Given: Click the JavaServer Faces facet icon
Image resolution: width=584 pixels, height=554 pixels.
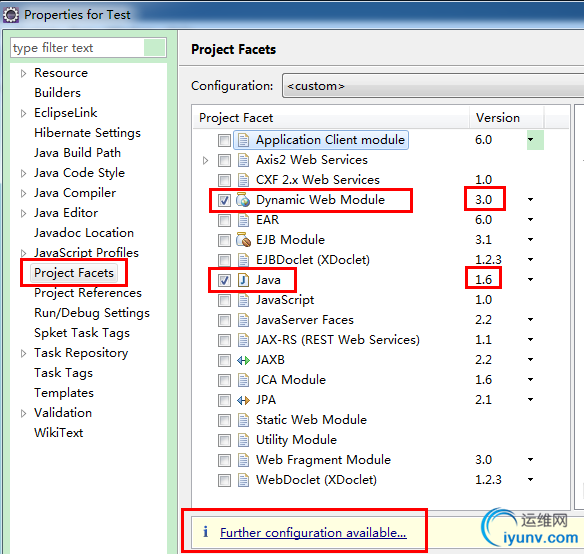Looking at the screenshot, I should pyautogui.click(x=243, y=320).
